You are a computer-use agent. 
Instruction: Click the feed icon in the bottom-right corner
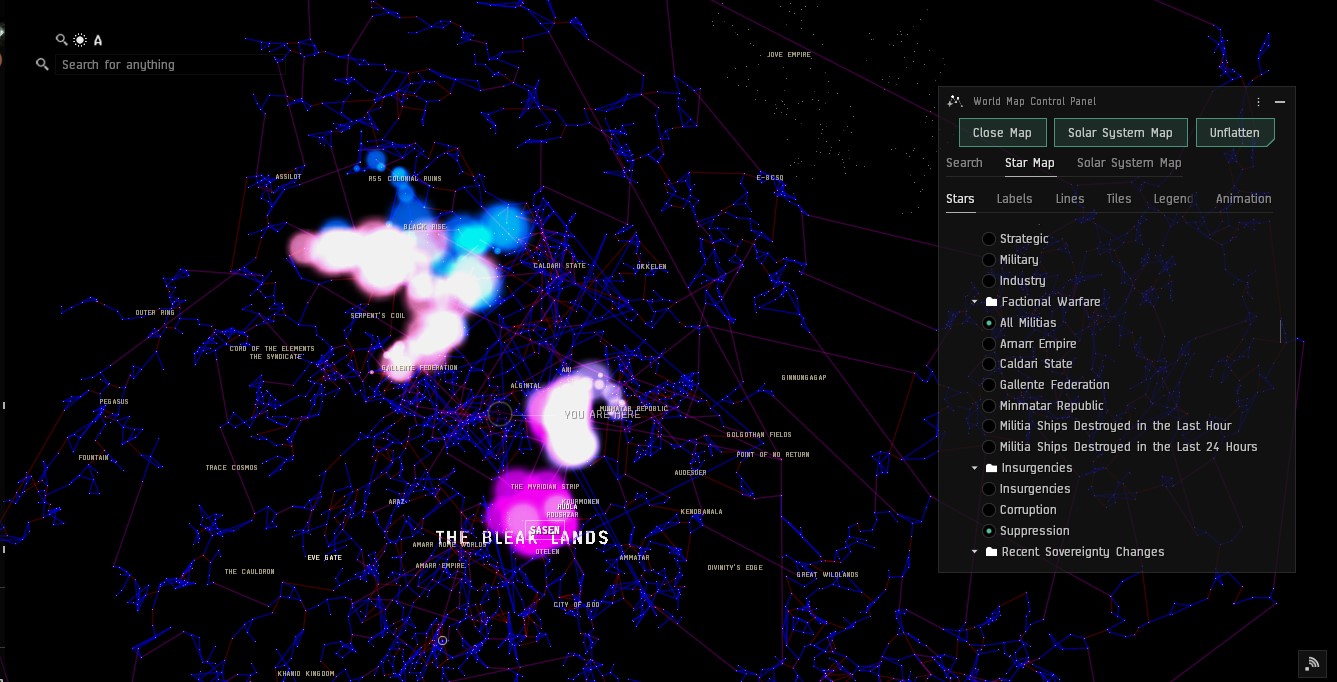pyautogui.click(x=1311, y=663)
